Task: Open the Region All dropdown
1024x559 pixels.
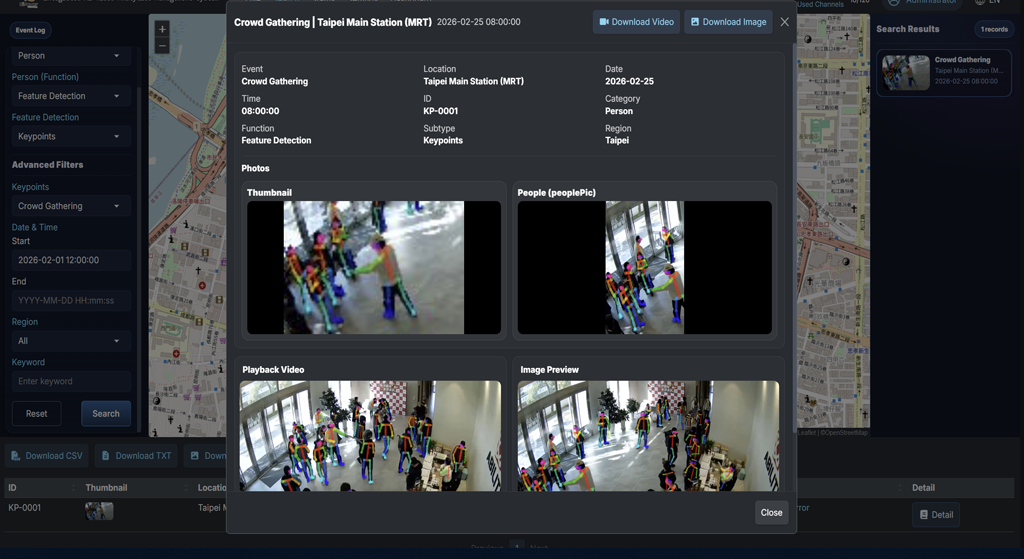Action: pyautogui.click(x=71, y=341)
